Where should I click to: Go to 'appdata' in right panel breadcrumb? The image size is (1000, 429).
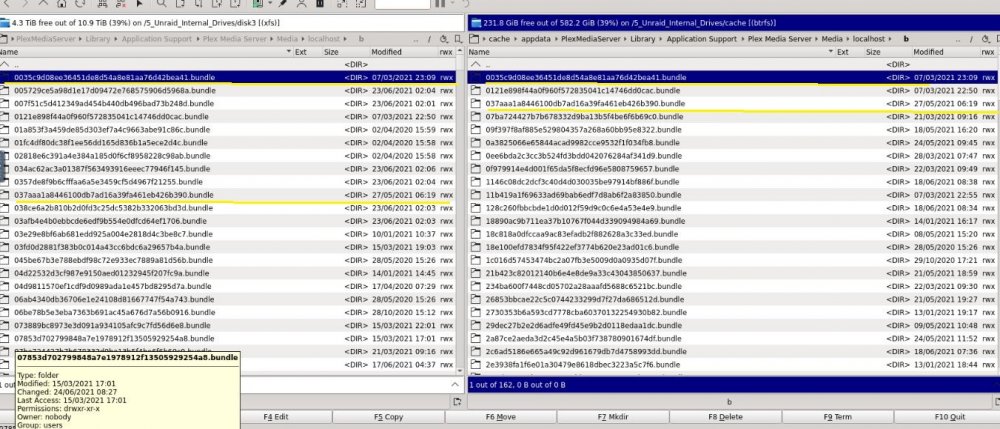click(x=536, y=39)
